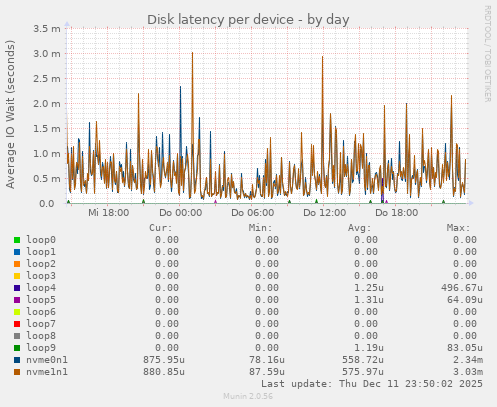497x407 pixels.
Task: Select the 'nvme0n1' legend label
Action: point(47,360)
